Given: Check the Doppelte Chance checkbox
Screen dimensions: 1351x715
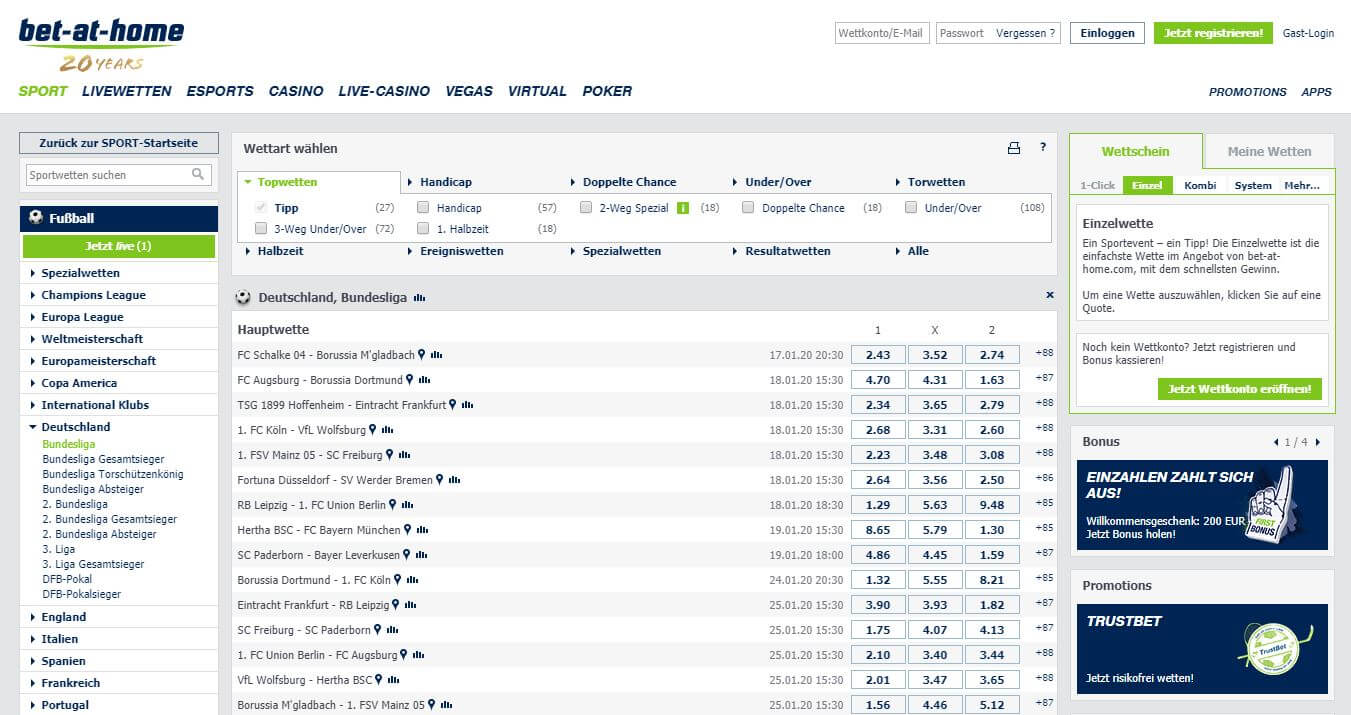Looking at the screenshot, I should point(748,208).
